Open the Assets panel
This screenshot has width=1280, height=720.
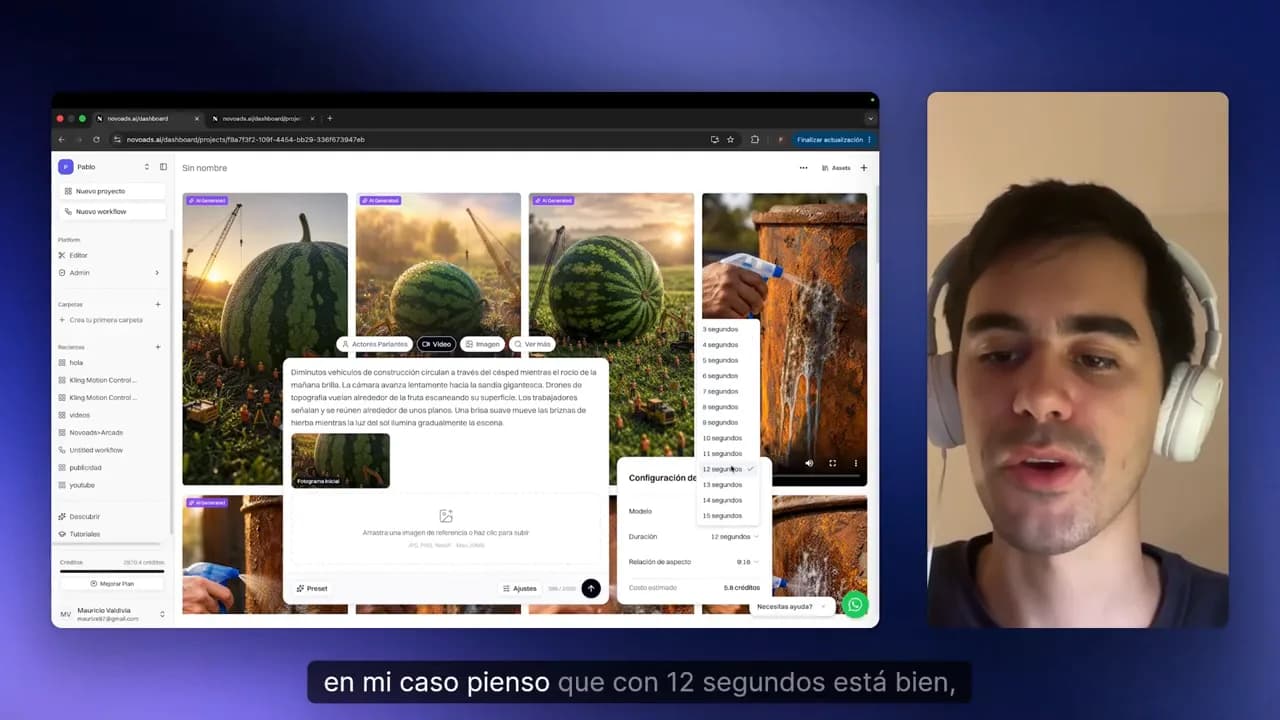[x=836, y=168]
